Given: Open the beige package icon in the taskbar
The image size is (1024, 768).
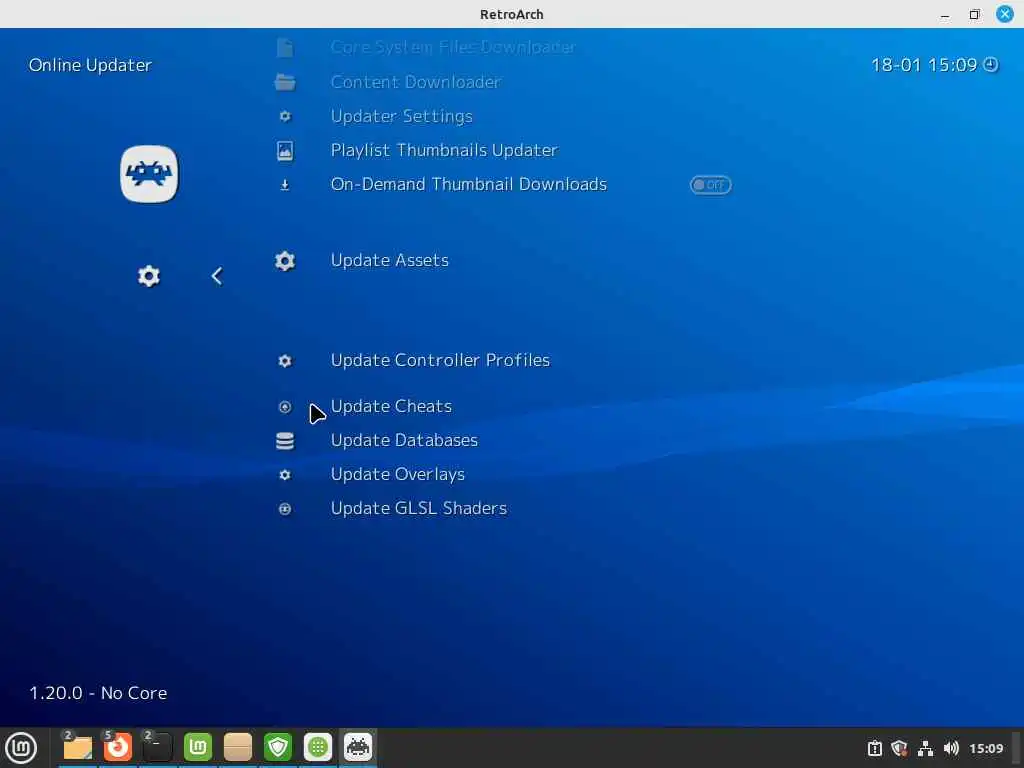Looking at the screenshot, I should (x=238, y=747).
